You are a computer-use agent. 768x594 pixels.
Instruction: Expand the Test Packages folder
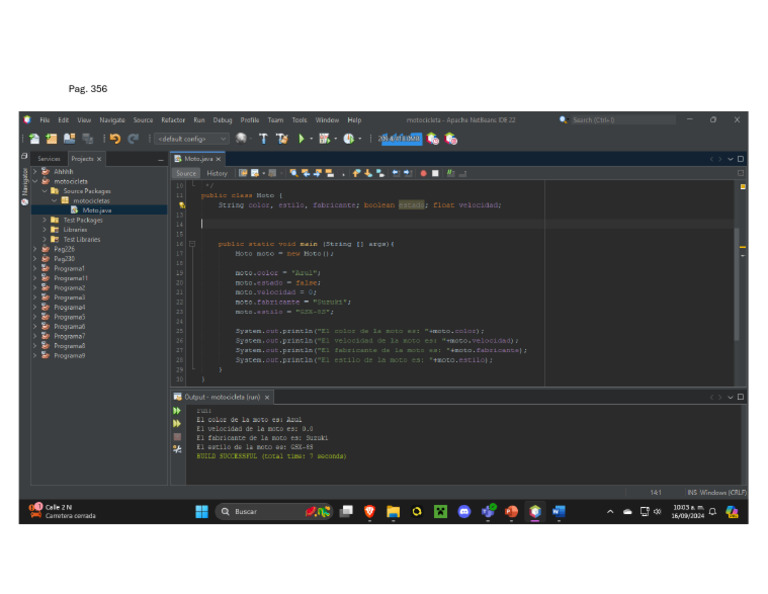45,220
